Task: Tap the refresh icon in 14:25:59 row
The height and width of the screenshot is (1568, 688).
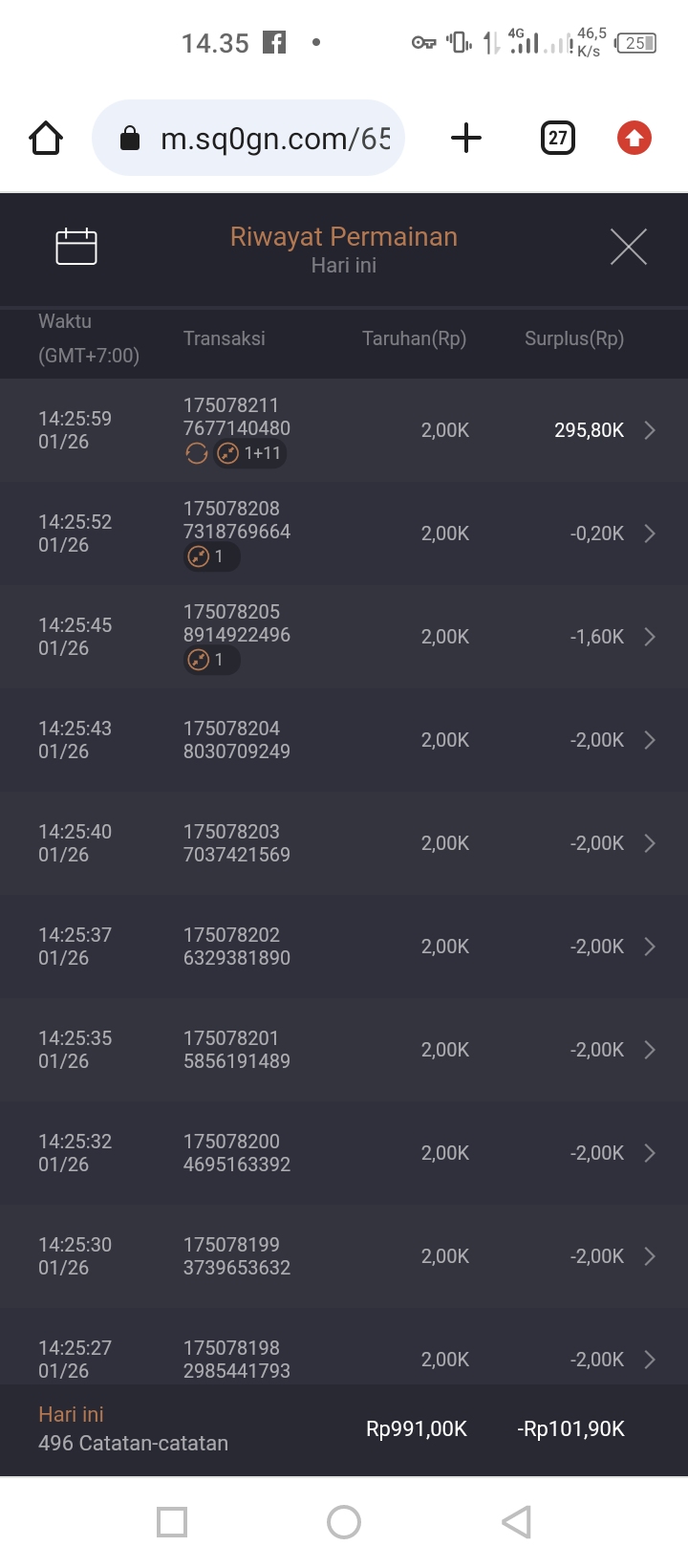Action: (197, 453)
